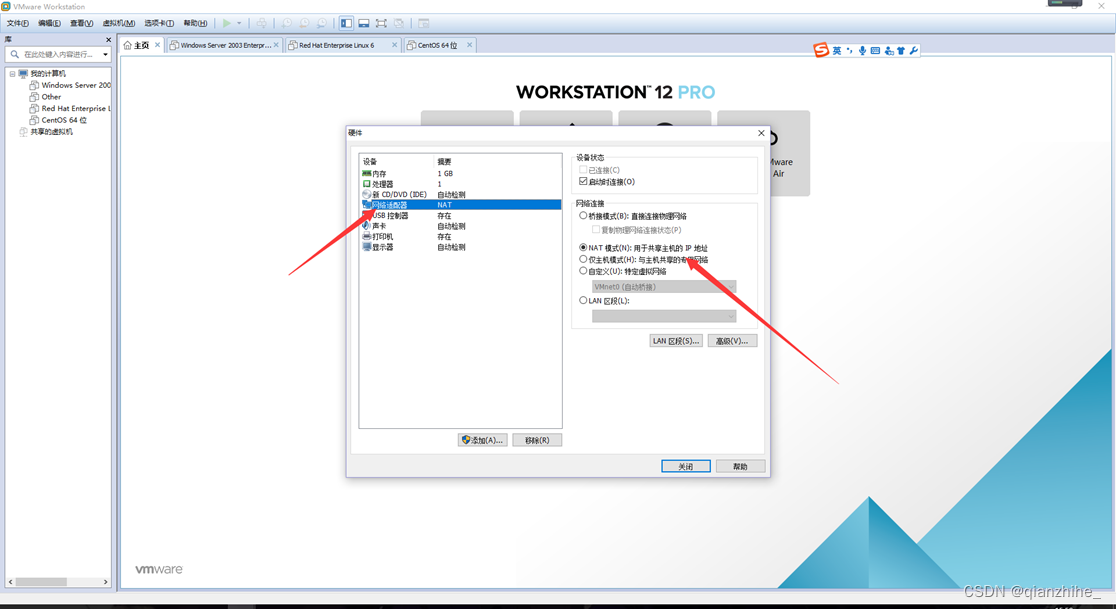
Task: Open the 文件(F) menu
Action: click(18, 23)
